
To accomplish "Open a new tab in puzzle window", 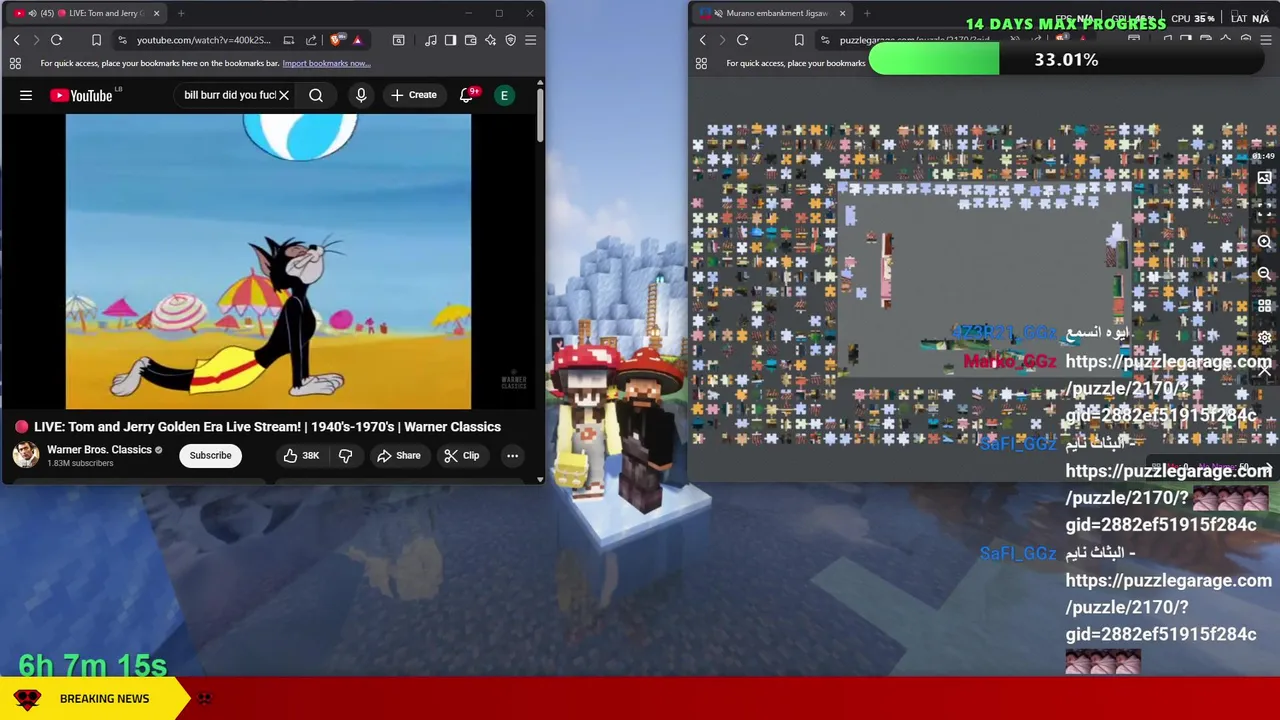I will [x=866, y=13].
